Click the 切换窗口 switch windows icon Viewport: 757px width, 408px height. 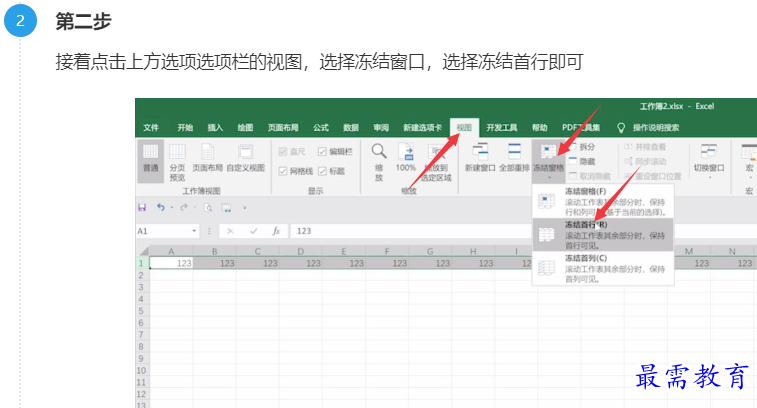(x=709, y=151)
